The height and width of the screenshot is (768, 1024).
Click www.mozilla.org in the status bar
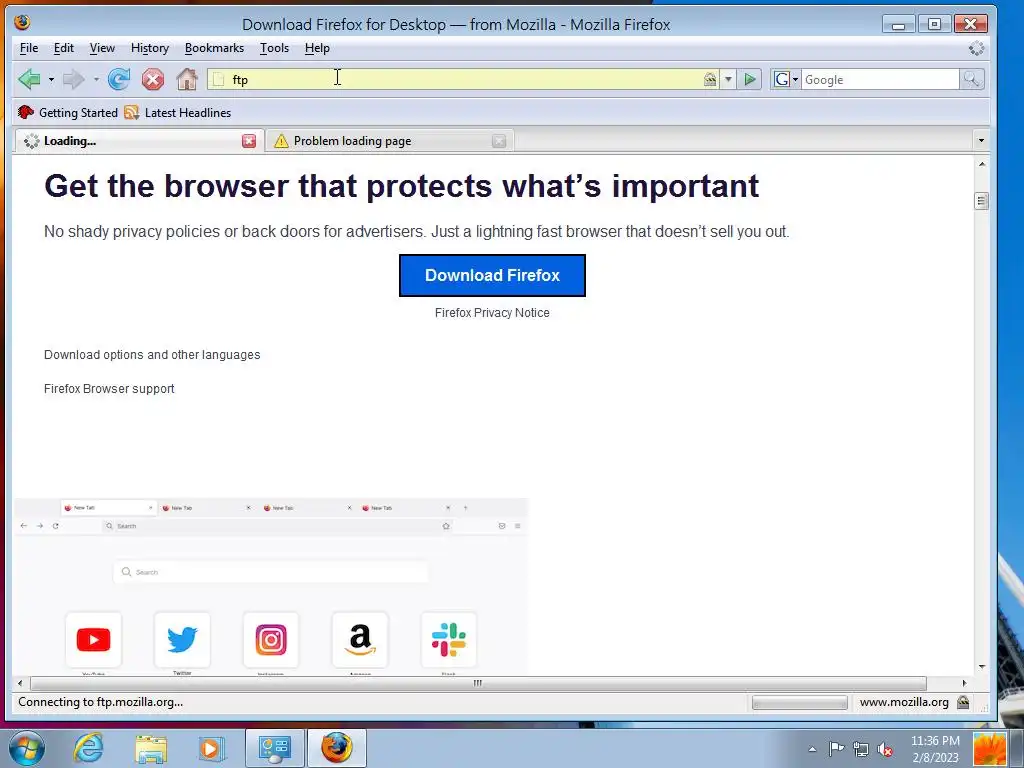pos(904,702)
